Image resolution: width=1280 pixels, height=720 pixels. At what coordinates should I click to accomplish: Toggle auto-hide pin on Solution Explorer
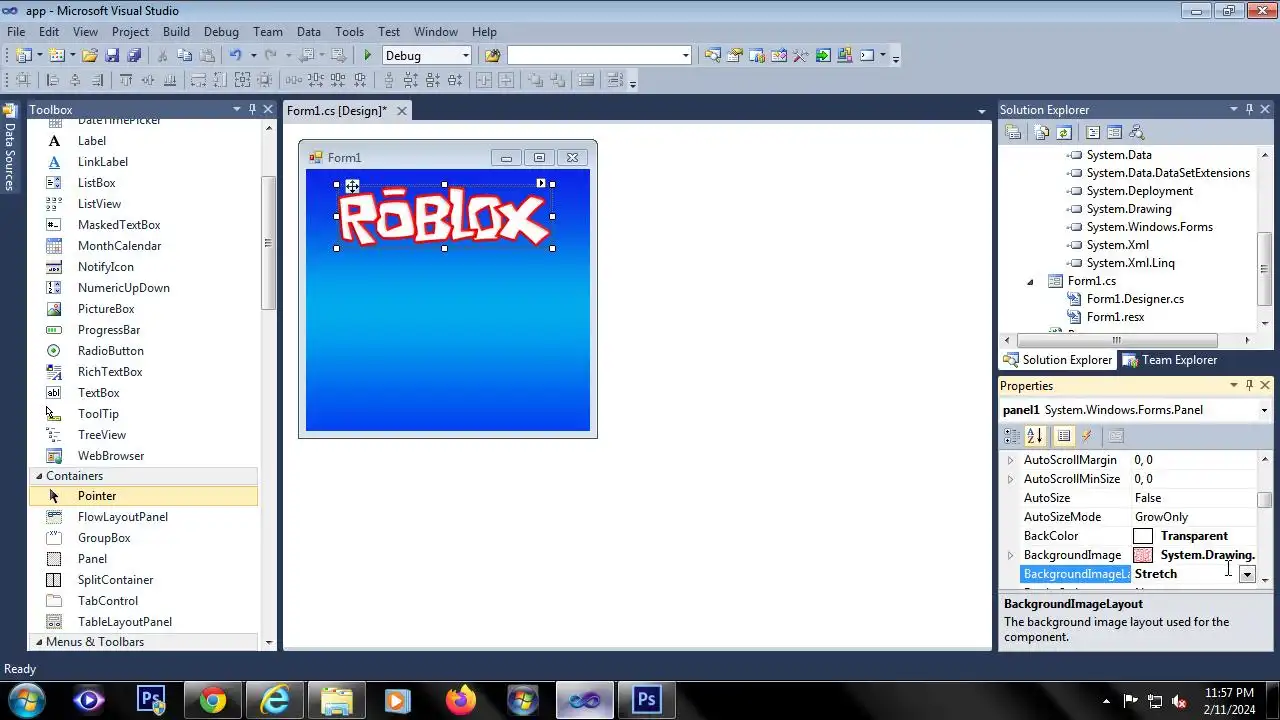(x=1249, y=109)
